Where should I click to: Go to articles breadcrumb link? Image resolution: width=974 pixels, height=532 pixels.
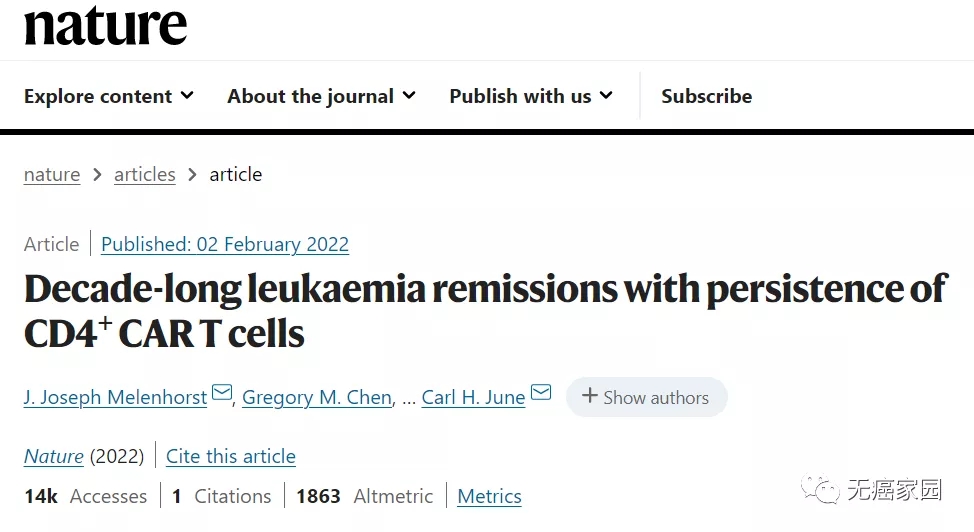[144, 174]
